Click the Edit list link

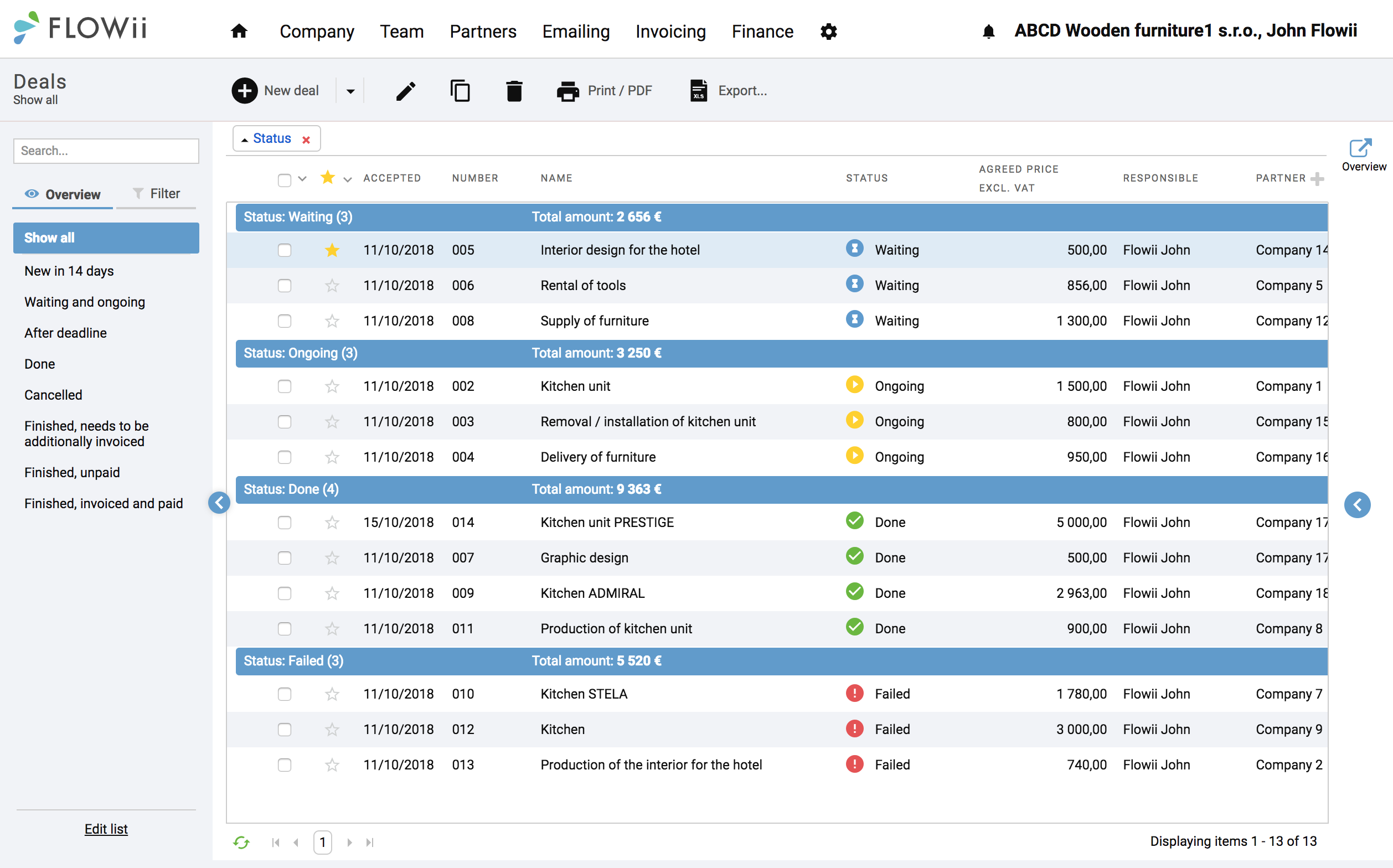coord(106,829)
